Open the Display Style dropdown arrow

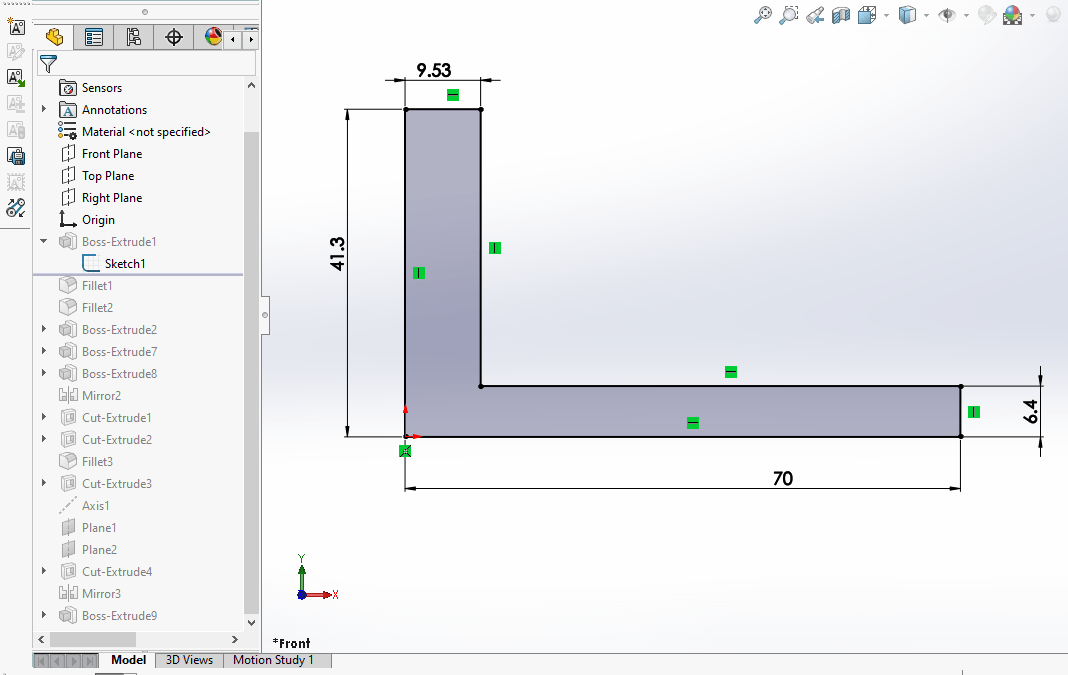click(926, 15)
